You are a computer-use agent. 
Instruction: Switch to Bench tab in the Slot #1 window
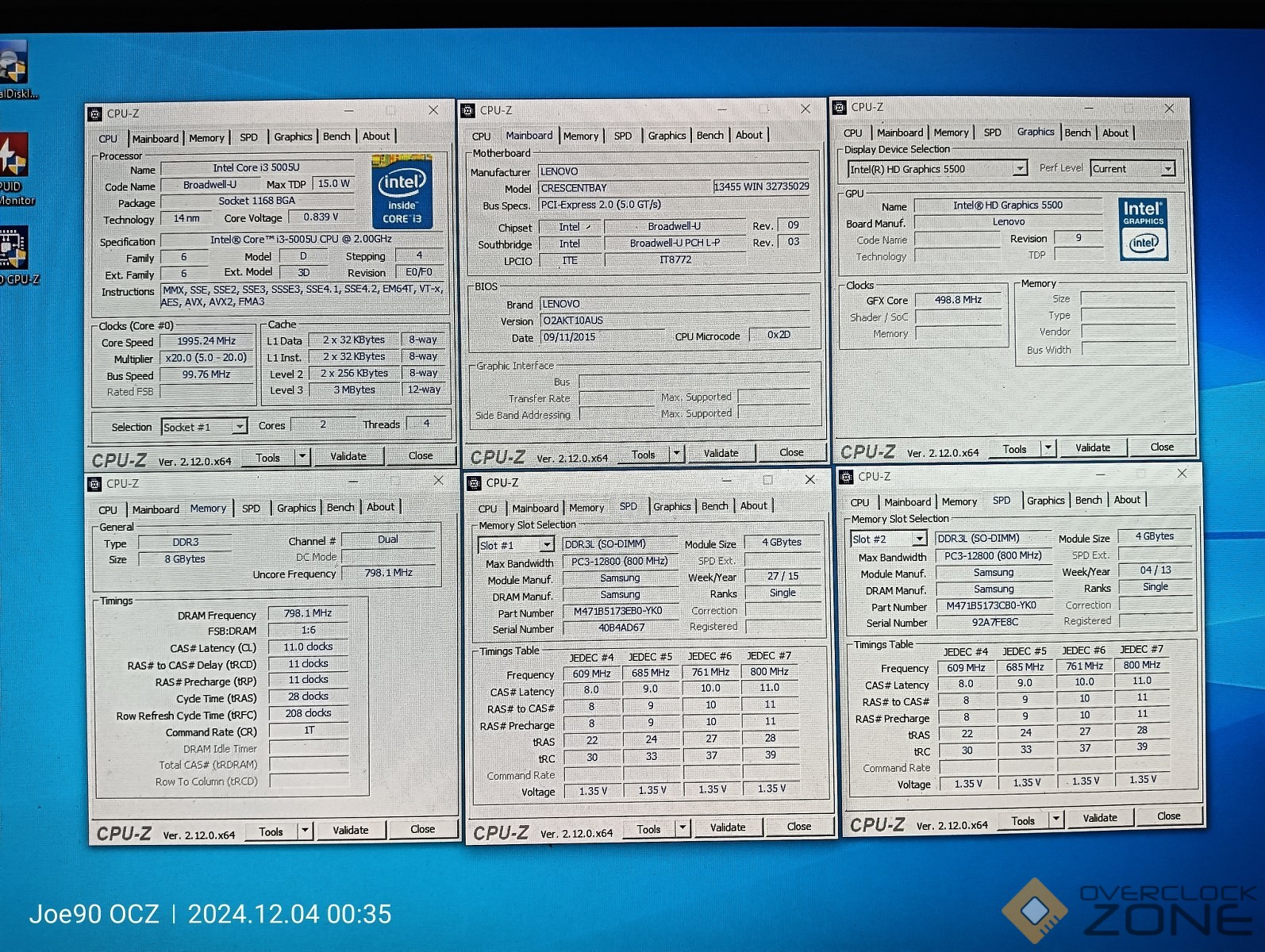click(x=714, y=506)
